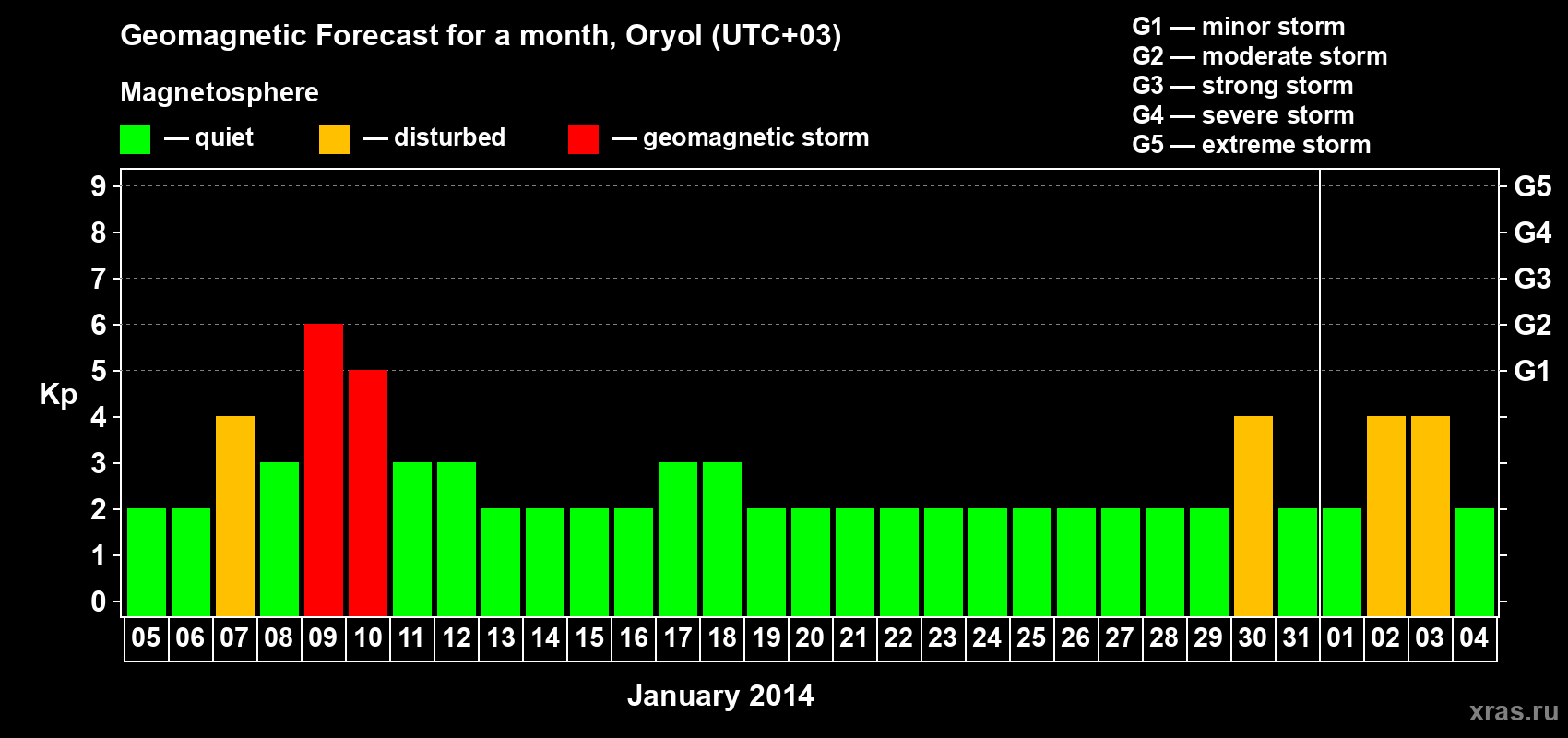This screenshot has height=738, width=1568.
Task: Click the date label 04 at axis end
Action: (1474, 637)
